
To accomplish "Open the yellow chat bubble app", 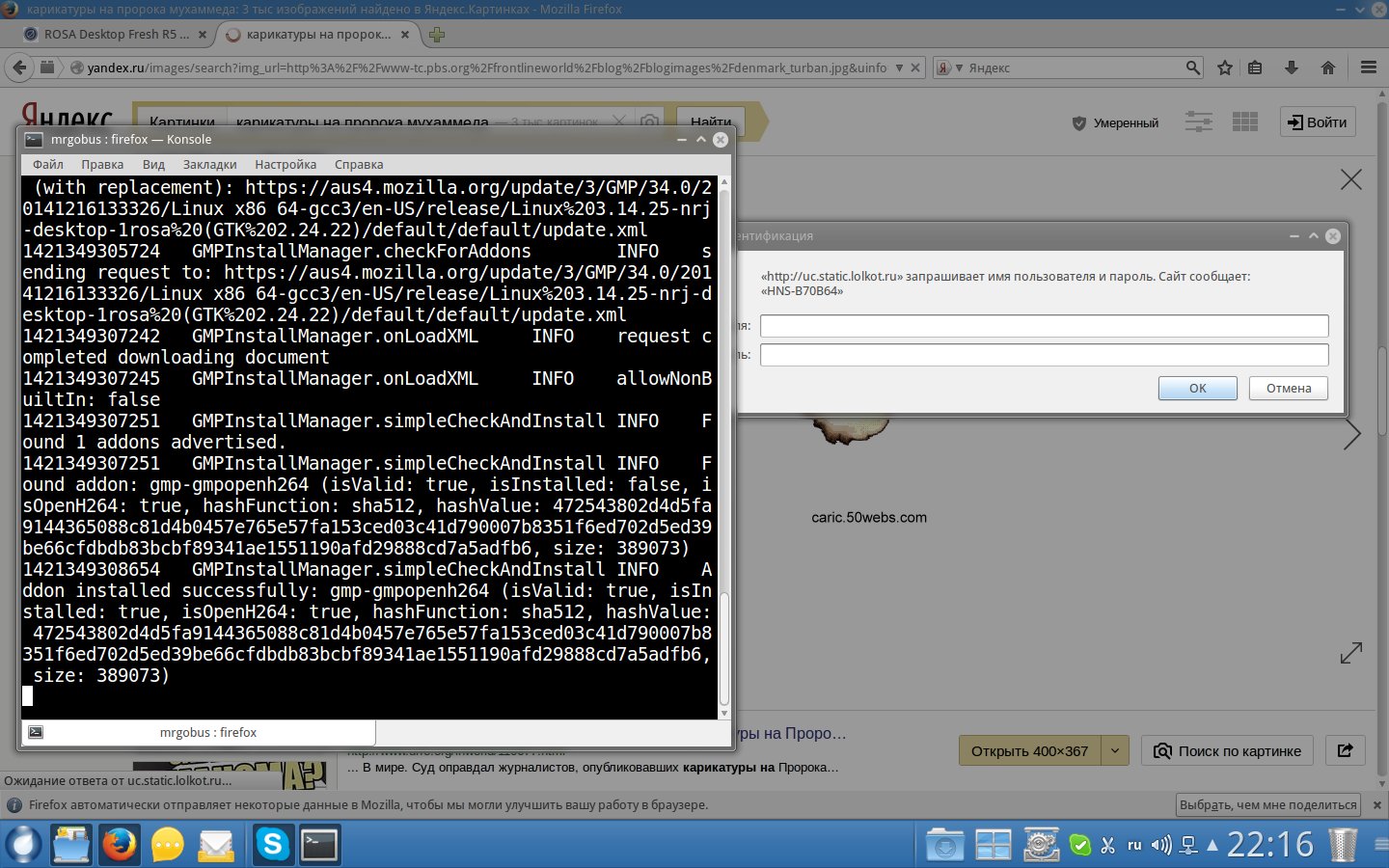I will (168, 845).
